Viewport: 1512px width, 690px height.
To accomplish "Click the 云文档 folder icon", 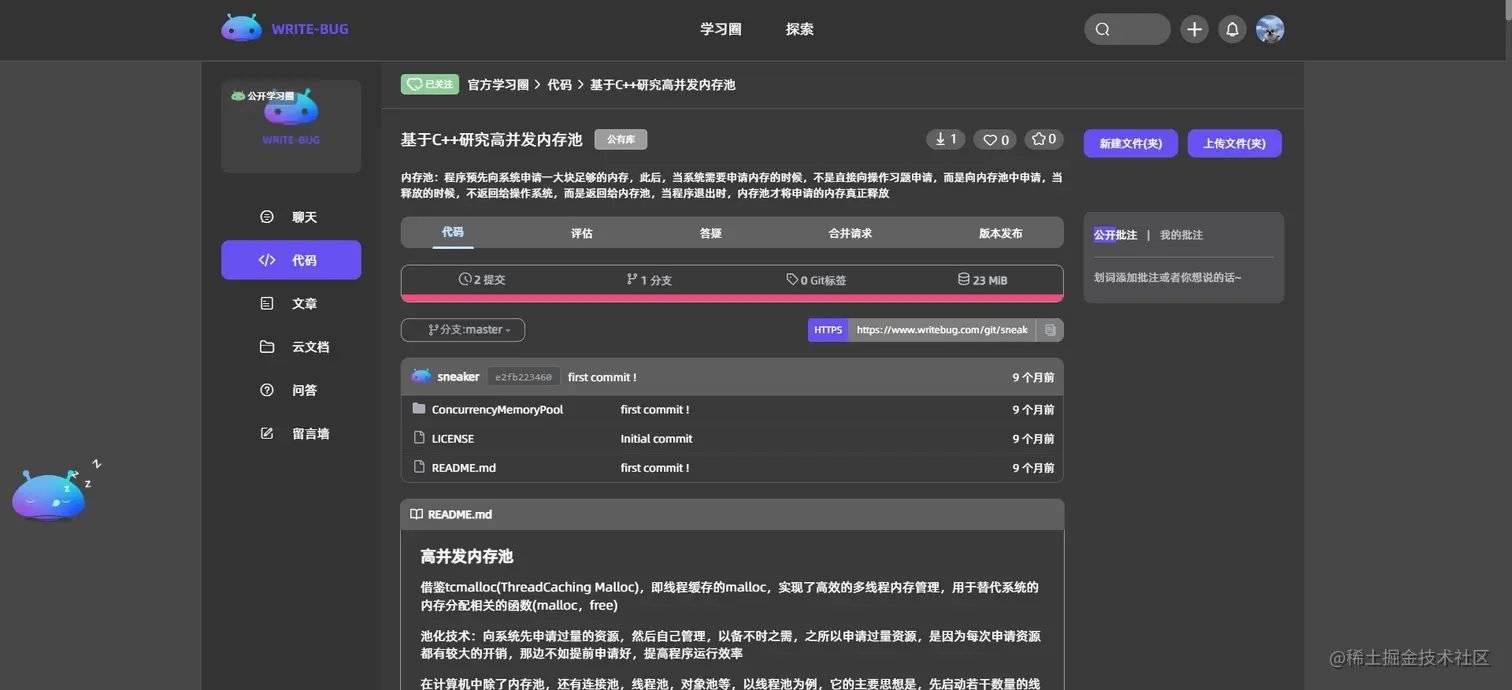I will coord(267,347).
